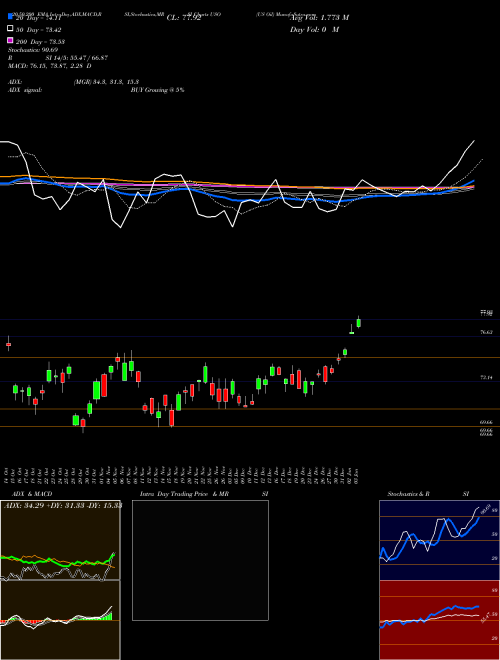Screen dimensions: 500x660
Task: Click the 'MACD: 76.15, 73.87, 2.28 D' readout
Action: [x=50, y=66]
